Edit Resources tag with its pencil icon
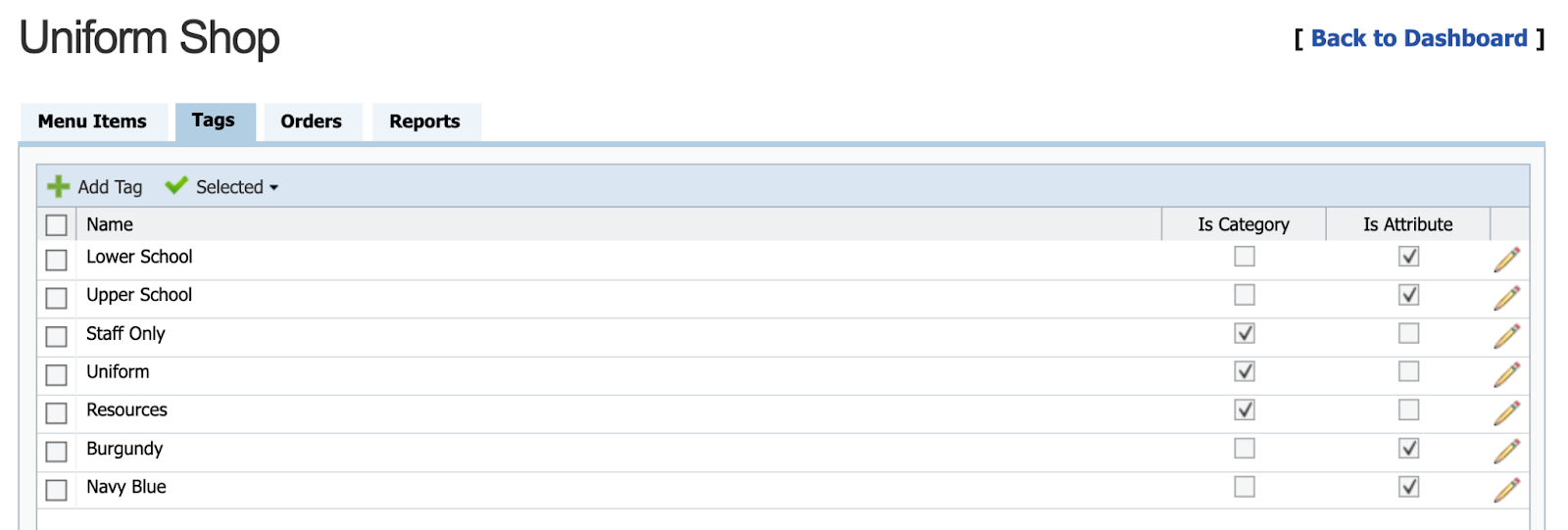 (1506, 412)
